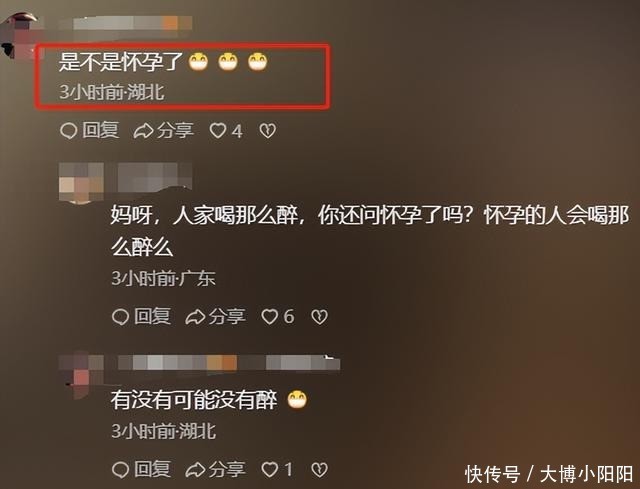
Task: Open the last commenter's blurred username
Action: point(229,363)
